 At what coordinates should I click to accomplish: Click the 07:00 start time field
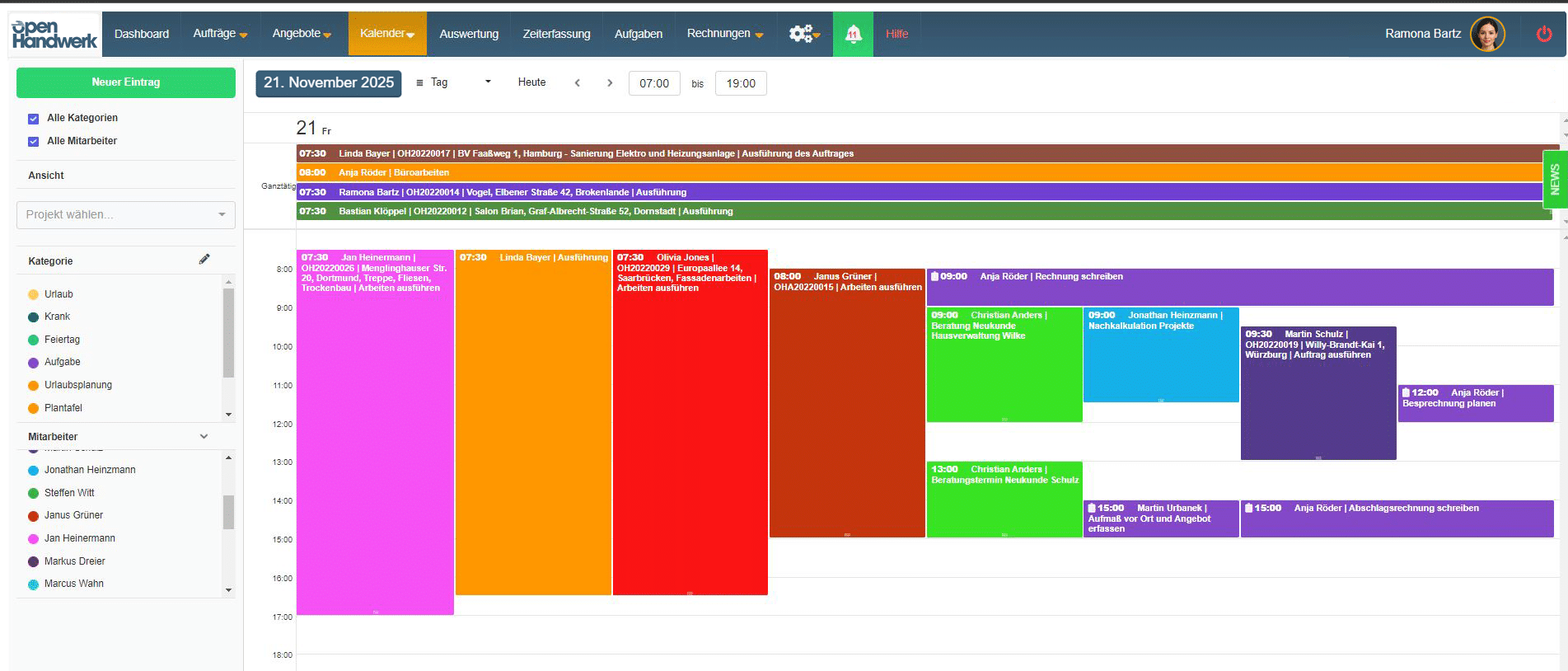tap(654, 83)
